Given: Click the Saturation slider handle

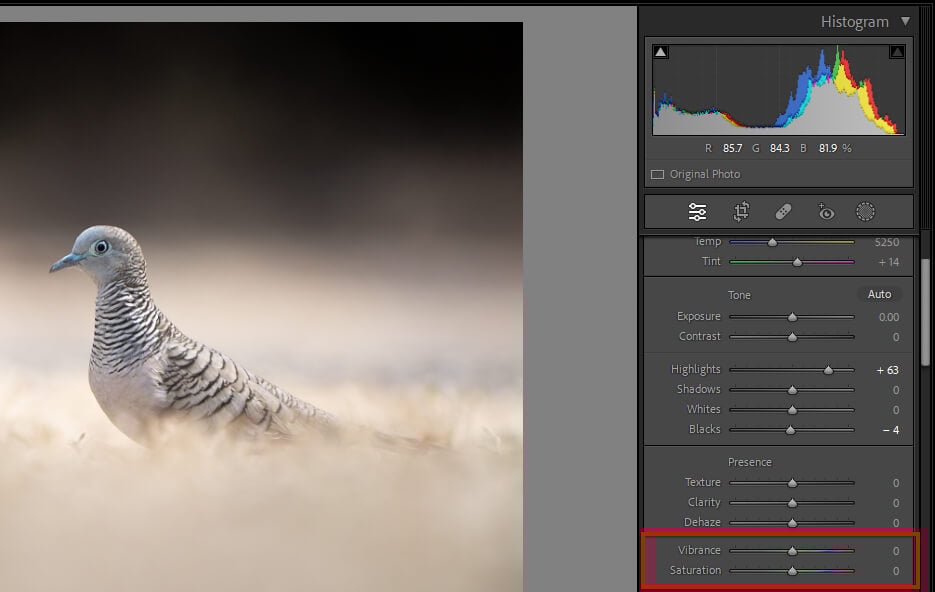Looking at the screenshot, I should (792, 571).
